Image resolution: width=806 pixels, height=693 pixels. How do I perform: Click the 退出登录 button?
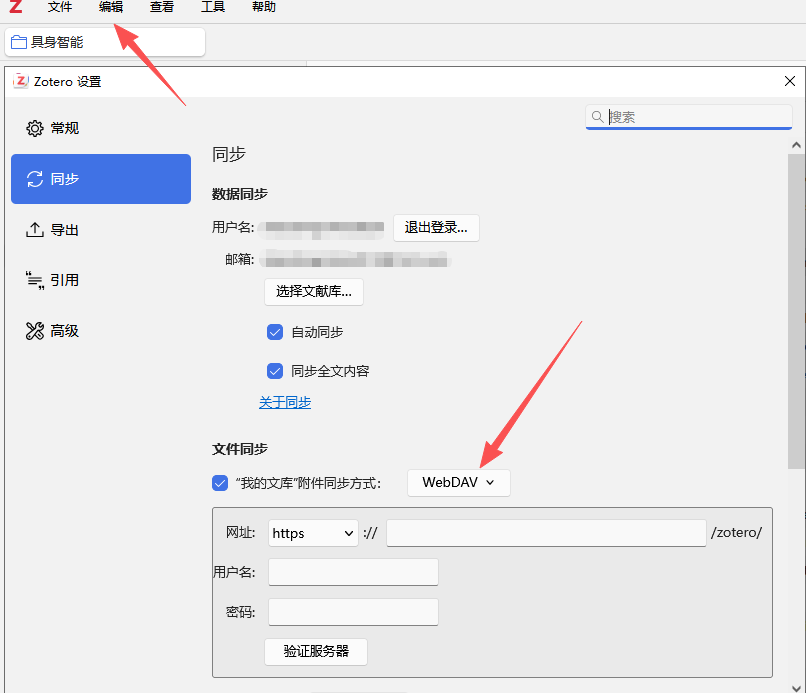tap(436, 227)
